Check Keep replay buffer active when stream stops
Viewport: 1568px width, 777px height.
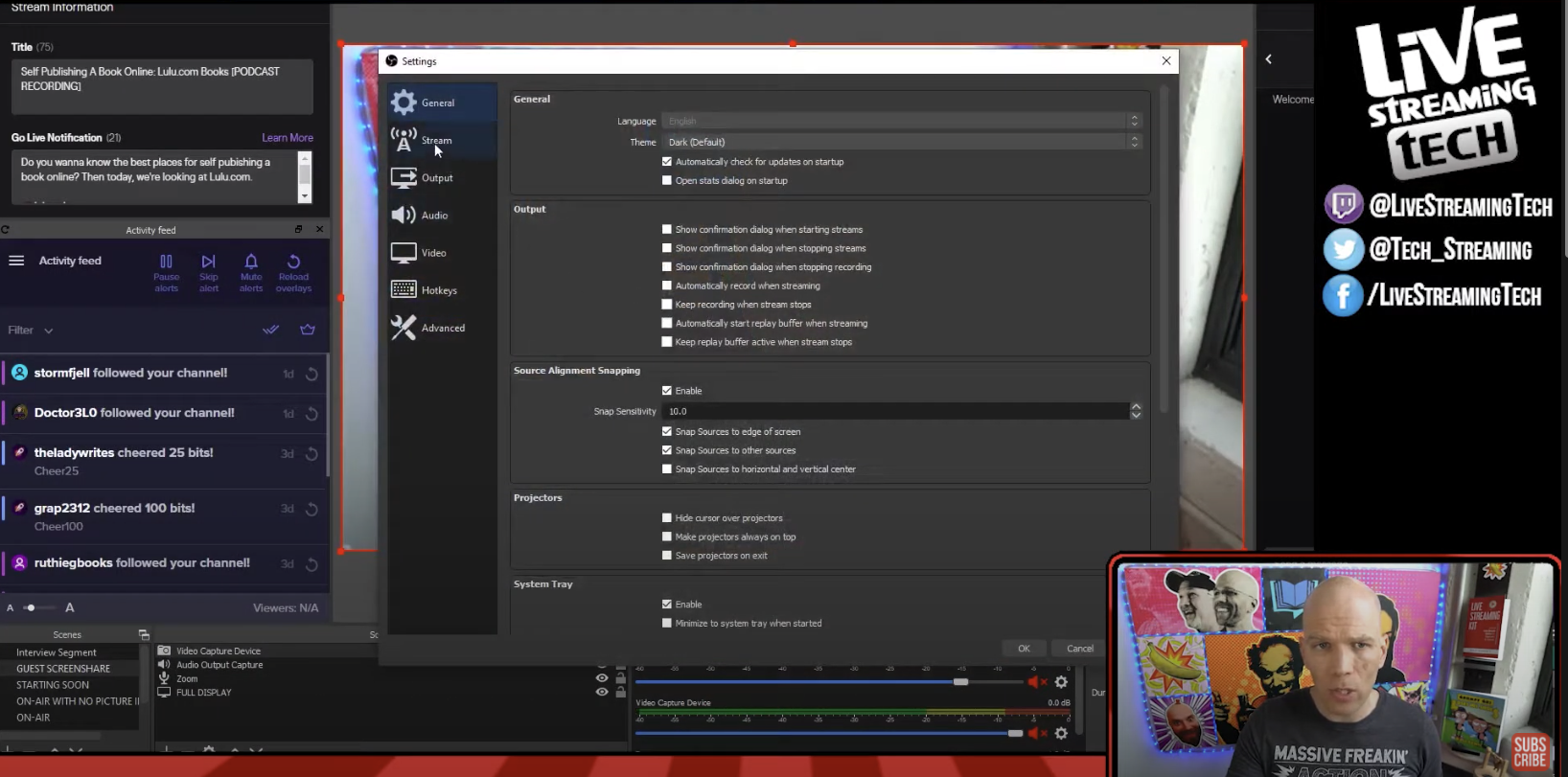tap(667, 342)
